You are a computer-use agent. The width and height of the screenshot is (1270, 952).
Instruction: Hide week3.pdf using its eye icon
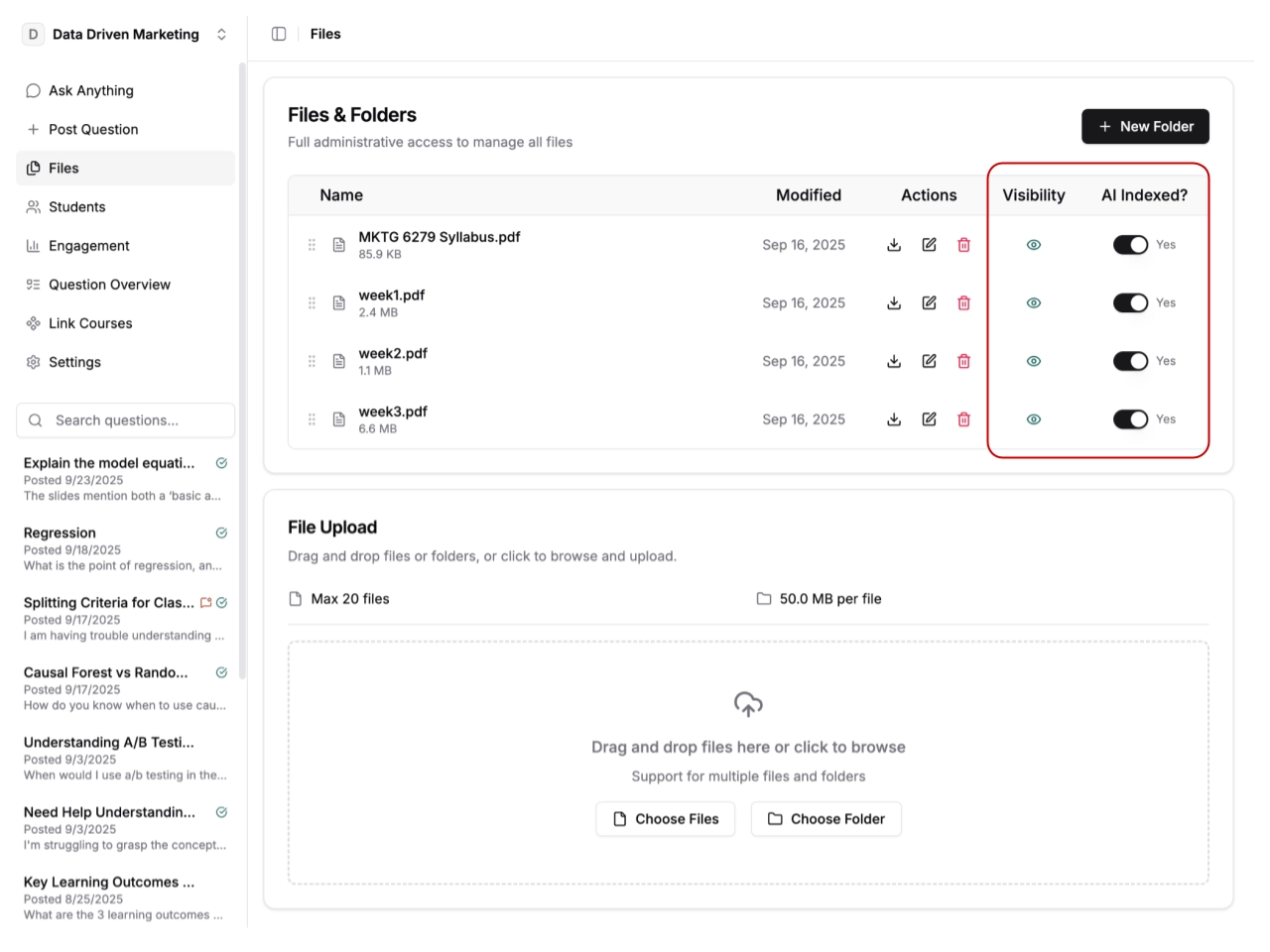point(1034,419)
